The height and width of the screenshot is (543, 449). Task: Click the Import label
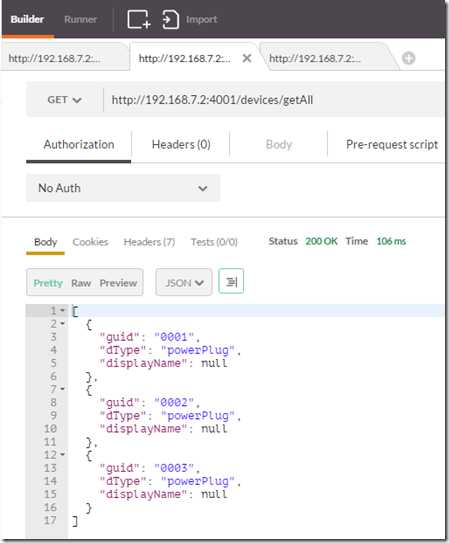(x=201, y=19)
